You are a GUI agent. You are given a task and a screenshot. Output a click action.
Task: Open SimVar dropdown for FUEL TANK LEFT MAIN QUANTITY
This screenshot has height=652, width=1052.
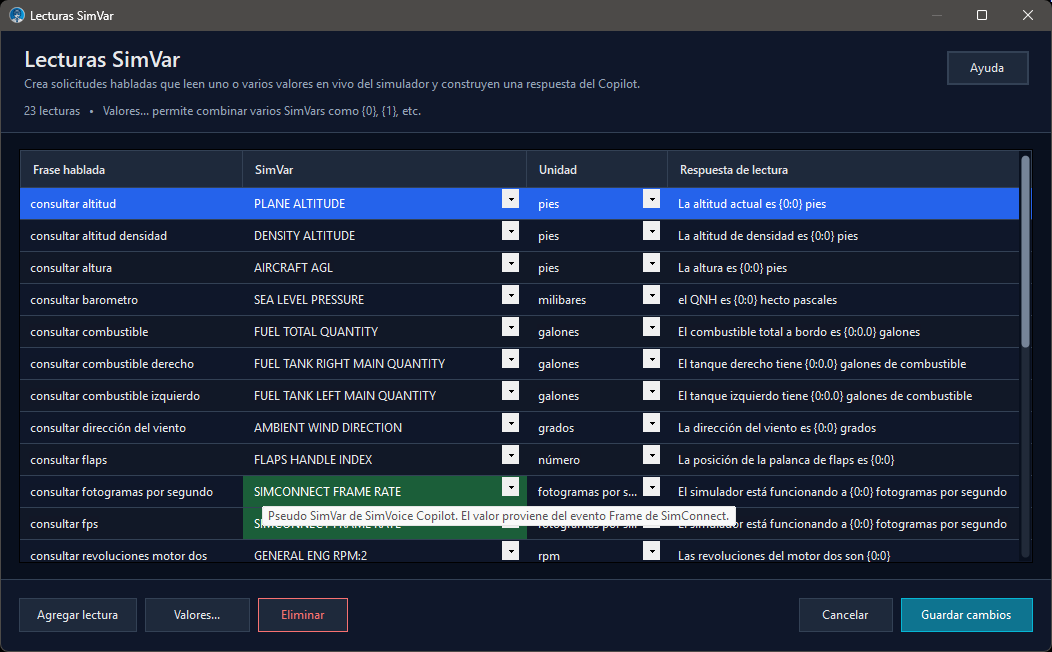pos(511,390)
